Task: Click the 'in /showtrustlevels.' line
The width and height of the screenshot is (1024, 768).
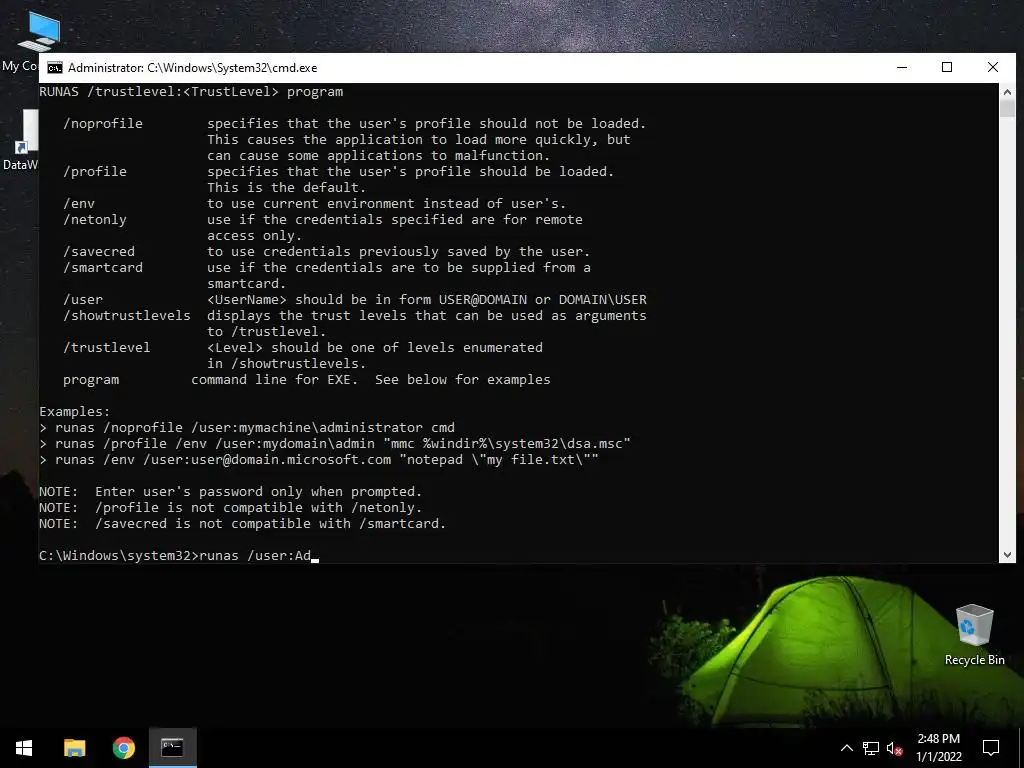Action: [287, 364]
